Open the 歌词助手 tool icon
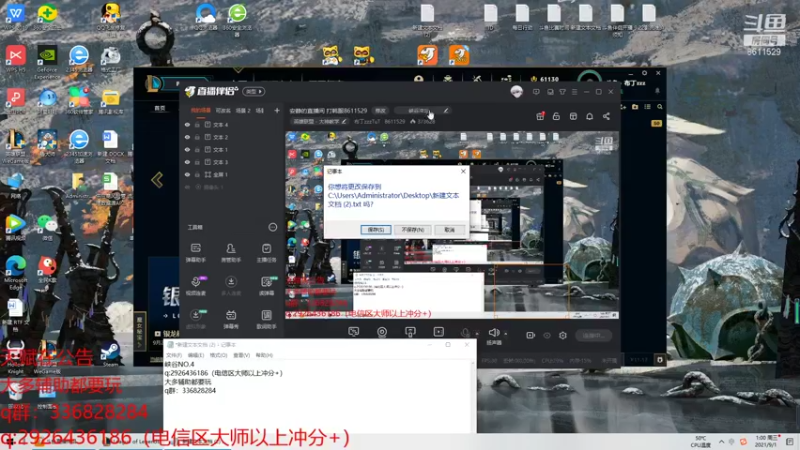 tap(266, 319)
